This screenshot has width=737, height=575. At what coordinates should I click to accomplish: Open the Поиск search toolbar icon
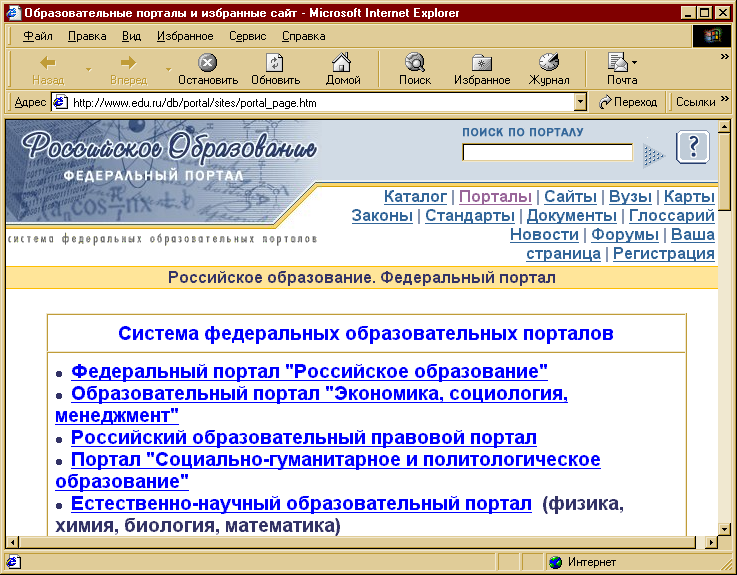point(415,62)
